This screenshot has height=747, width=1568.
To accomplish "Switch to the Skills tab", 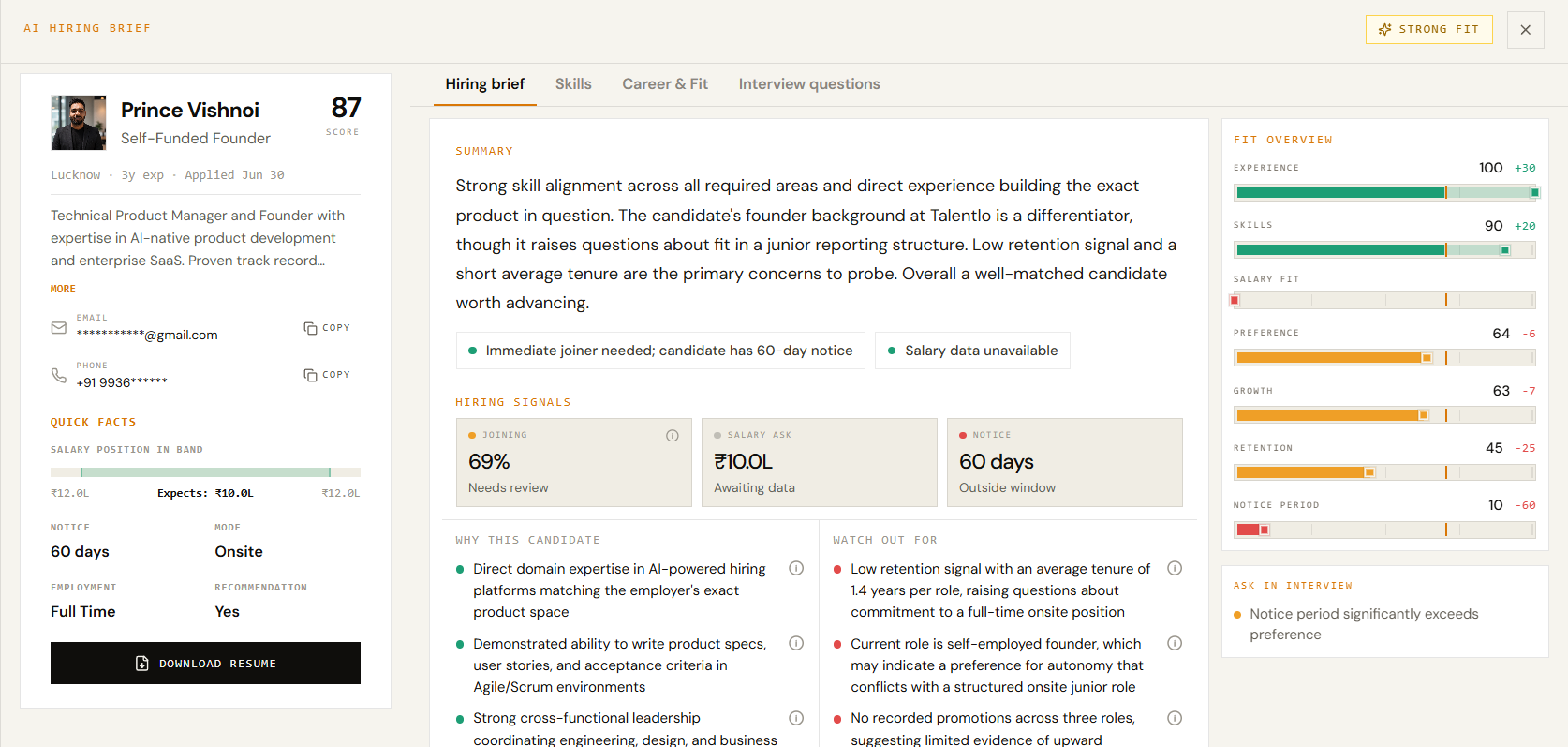I will click(573, 84).
